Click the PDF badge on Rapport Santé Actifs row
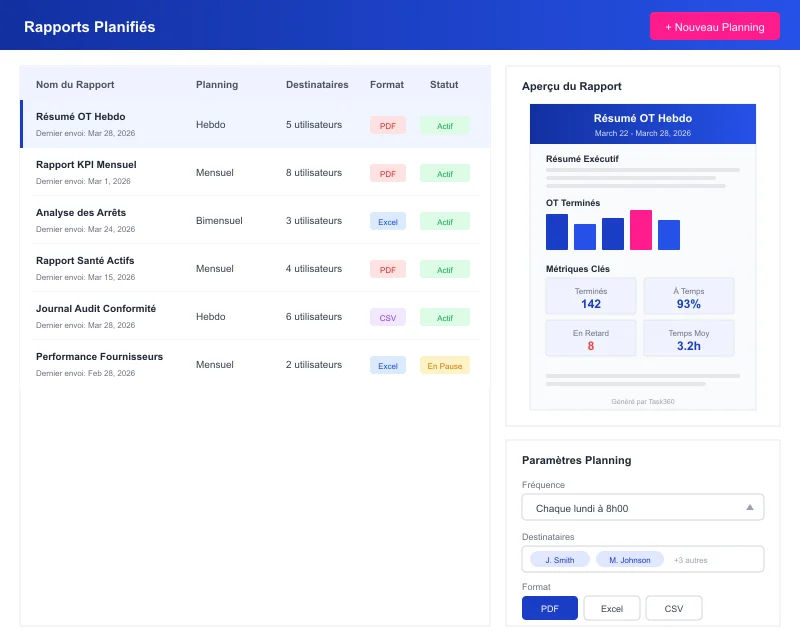The width and height of the screenshot is (800, 640). click(x=387, y=269)
